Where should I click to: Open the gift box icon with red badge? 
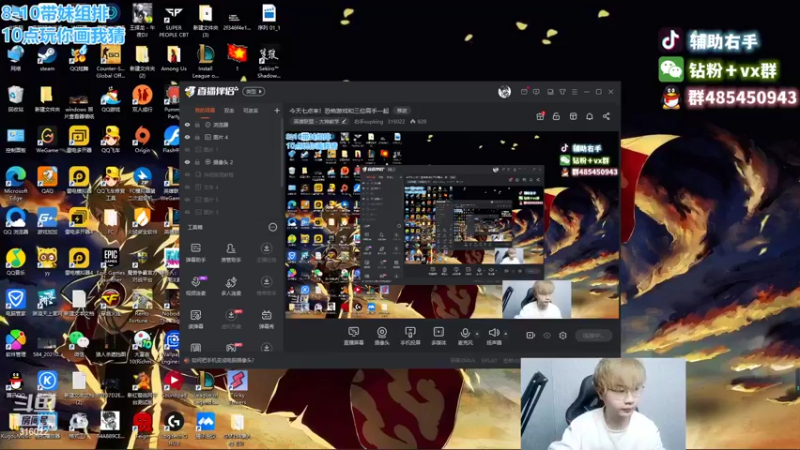click(540, 116)
